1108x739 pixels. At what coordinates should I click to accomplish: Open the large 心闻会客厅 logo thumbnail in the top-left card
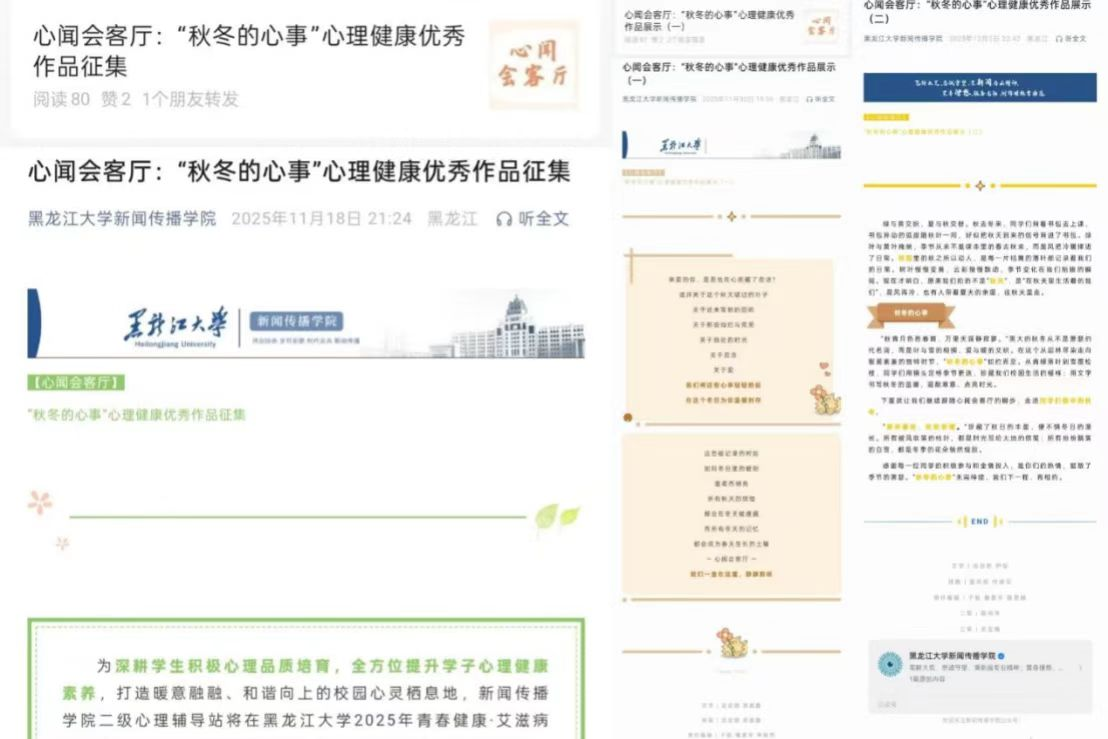click(533, 65)
